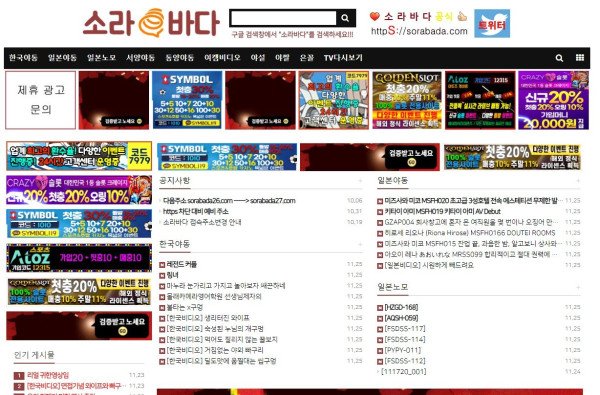Open the search icon in the black navigation bar
Screen dimensions: 600x395
pyautogui.click(x=559, y=58)
